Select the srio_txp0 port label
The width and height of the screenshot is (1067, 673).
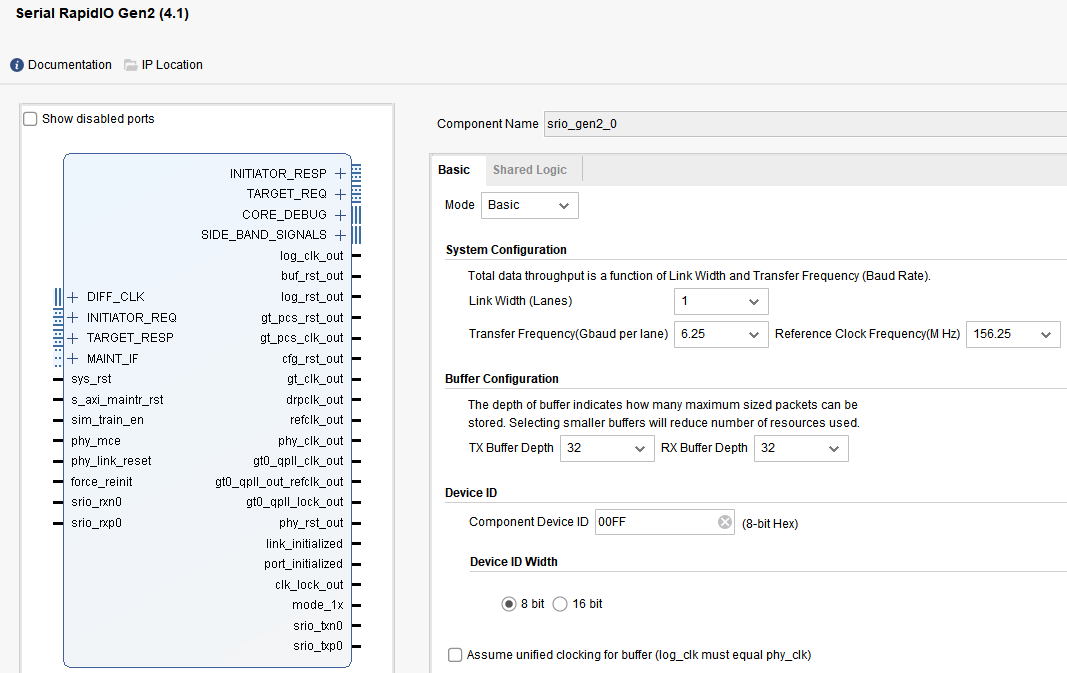click(318, 646)
